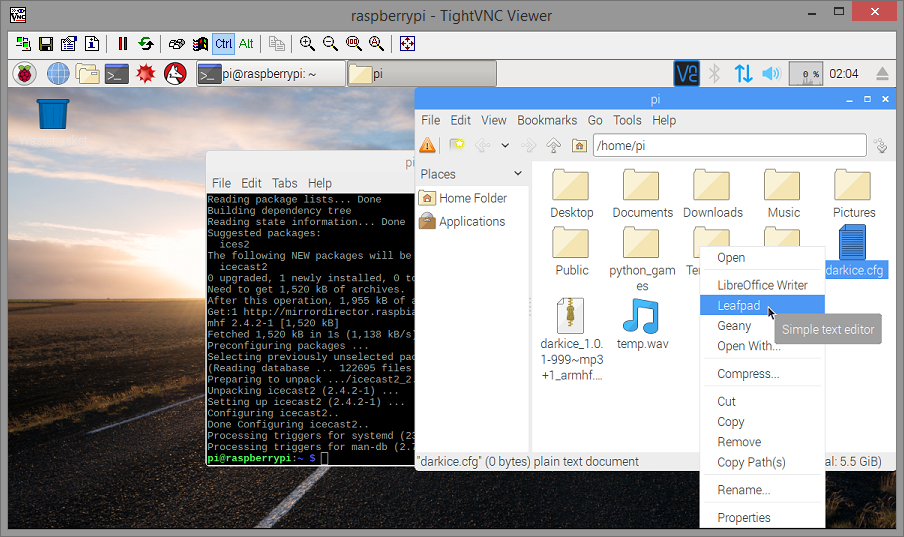The width and height of the screenshot is (904, 537).
Task: Open Bookmarks menu in file manager
Action: tap(547, 121)
